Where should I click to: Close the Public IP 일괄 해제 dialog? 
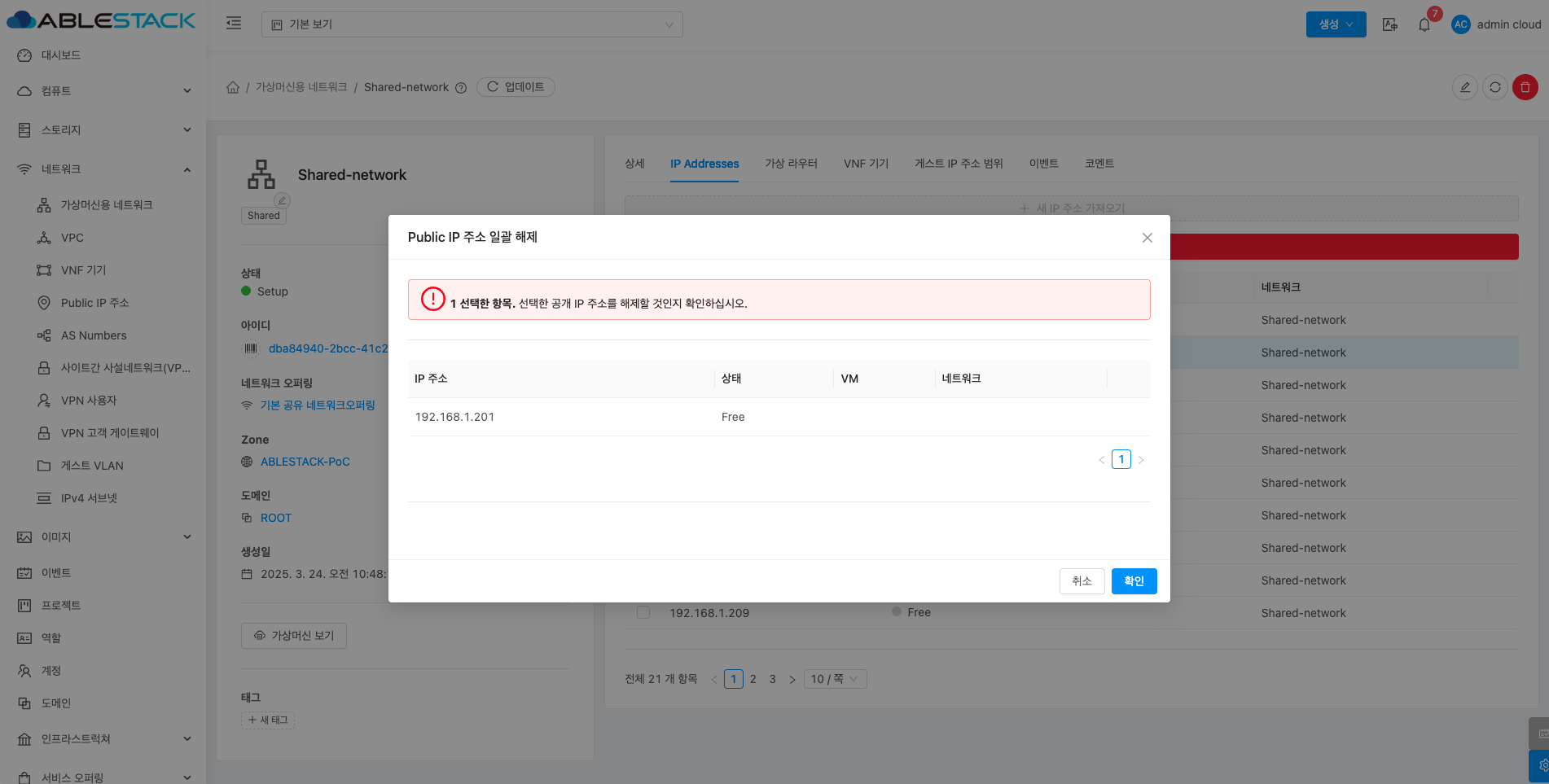1147,238
